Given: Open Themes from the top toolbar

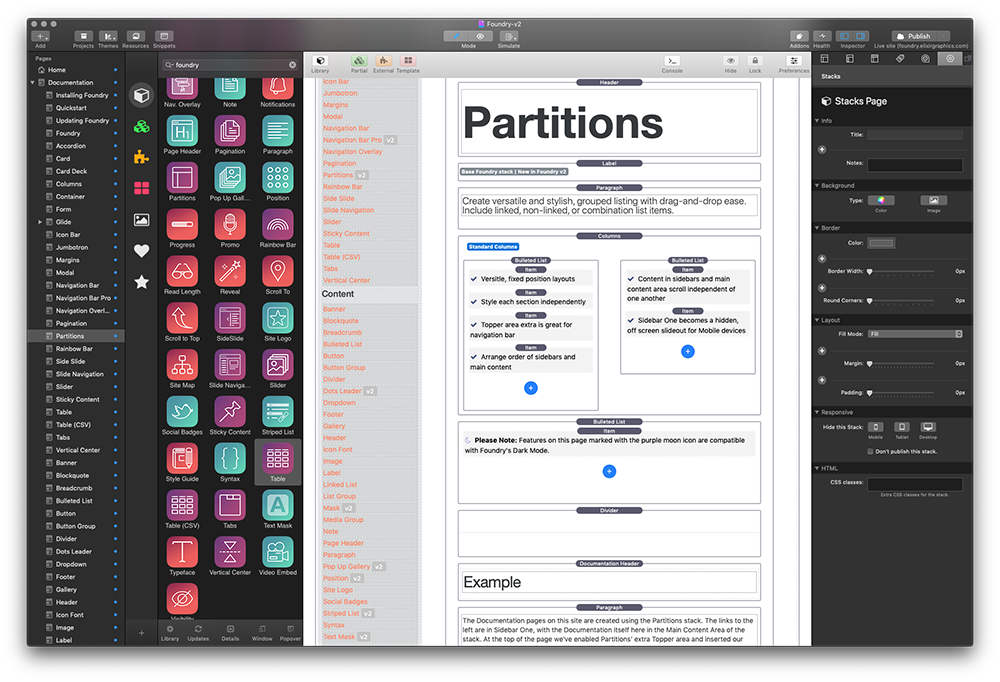Looking at the screenshot, I should [x=108, y=36].
